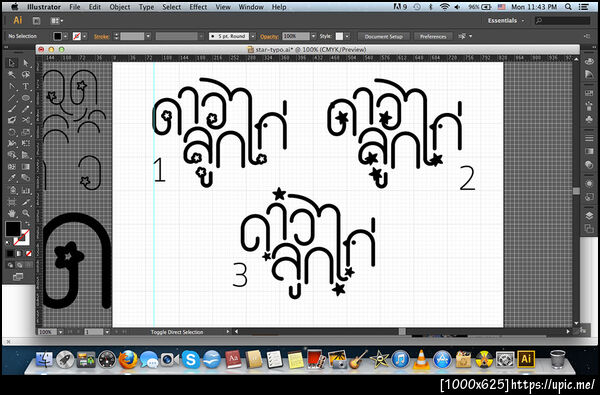This screenshot has width=600, height=395.
Task: Switch to Draw Normal mode
Action: tap(10, 264)
